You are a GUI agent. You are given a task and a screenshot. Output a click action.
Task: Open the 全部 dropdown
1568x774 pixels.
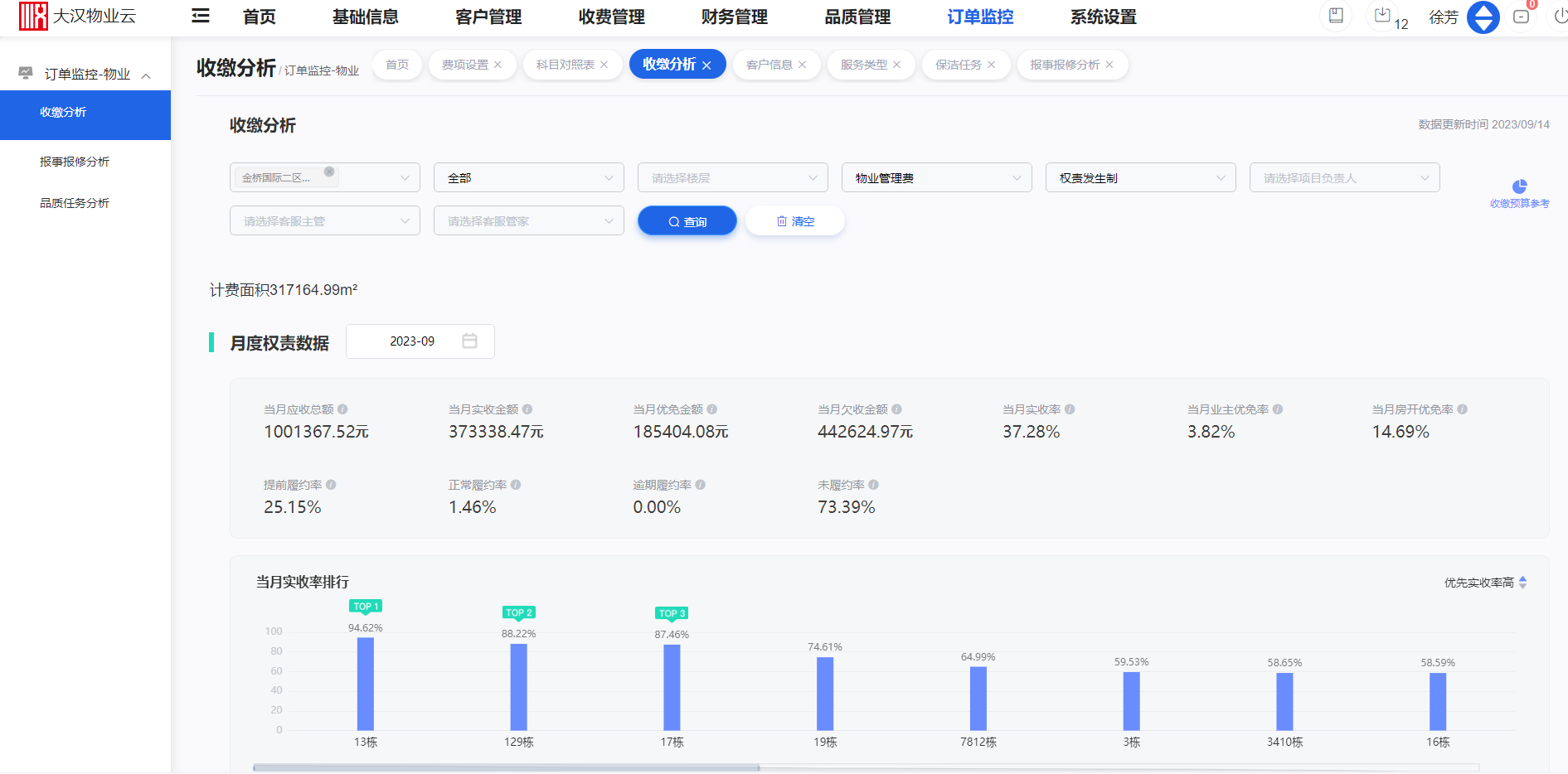(529, 177)
